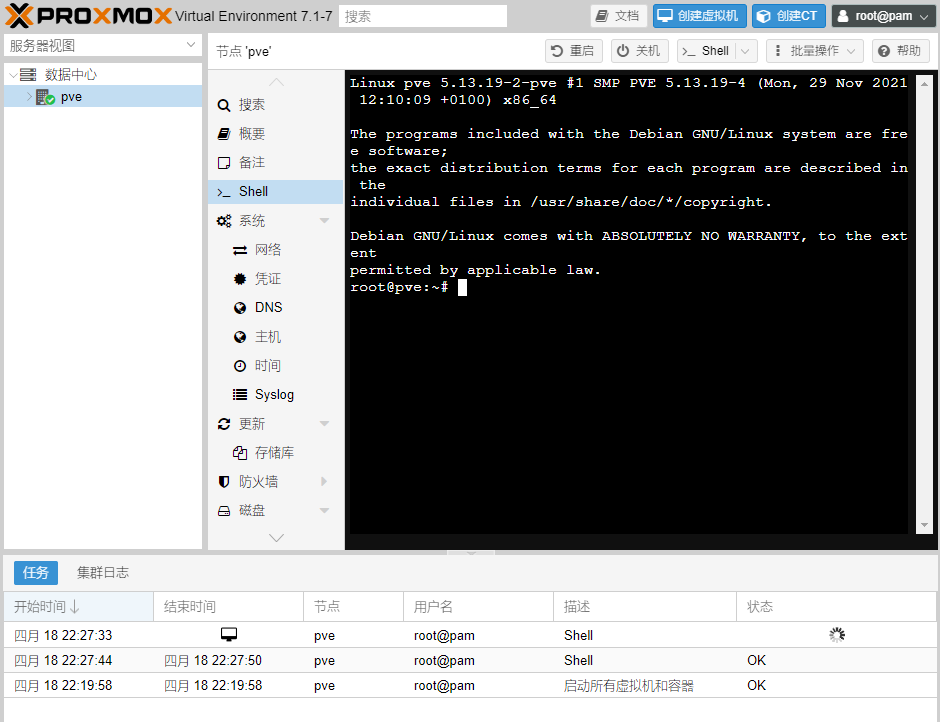This screenshot has height=722, width=940.
Task: Click terminal scrollbar up arrow
Action: pos(924,84)
